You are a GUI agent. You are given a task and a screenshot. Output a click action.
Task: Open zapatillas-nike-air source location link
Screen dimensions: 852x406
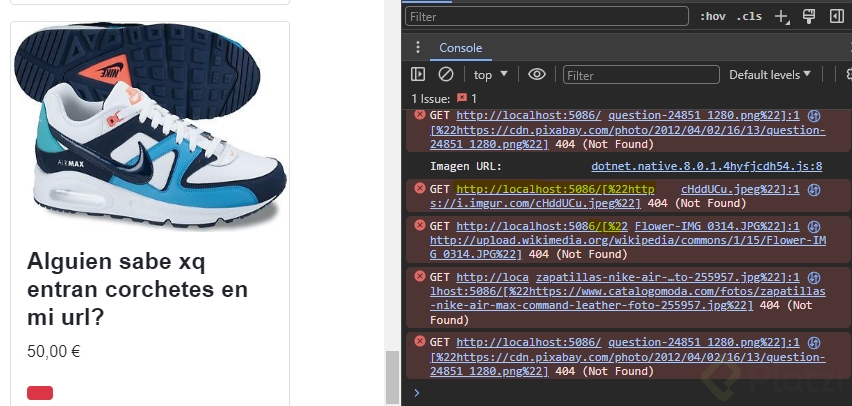click(x=668, y=277)
